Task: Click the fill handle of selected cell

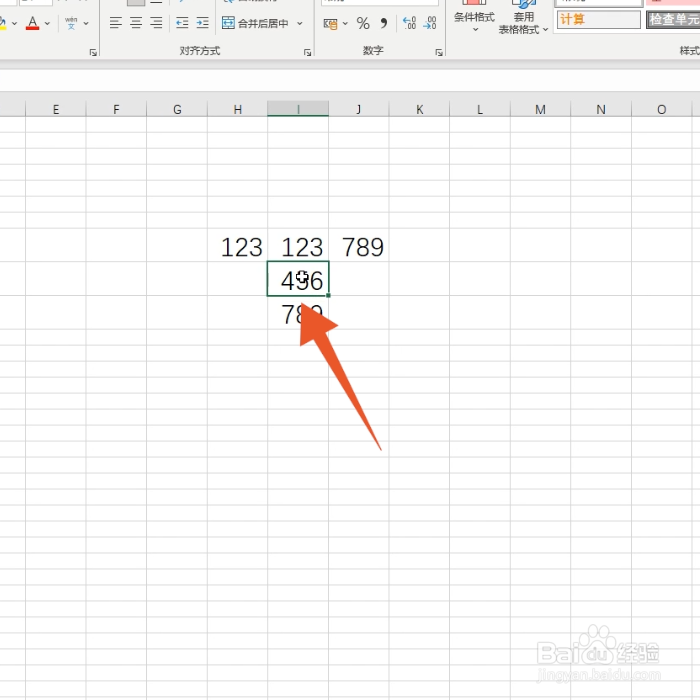Action: [329, 295]
